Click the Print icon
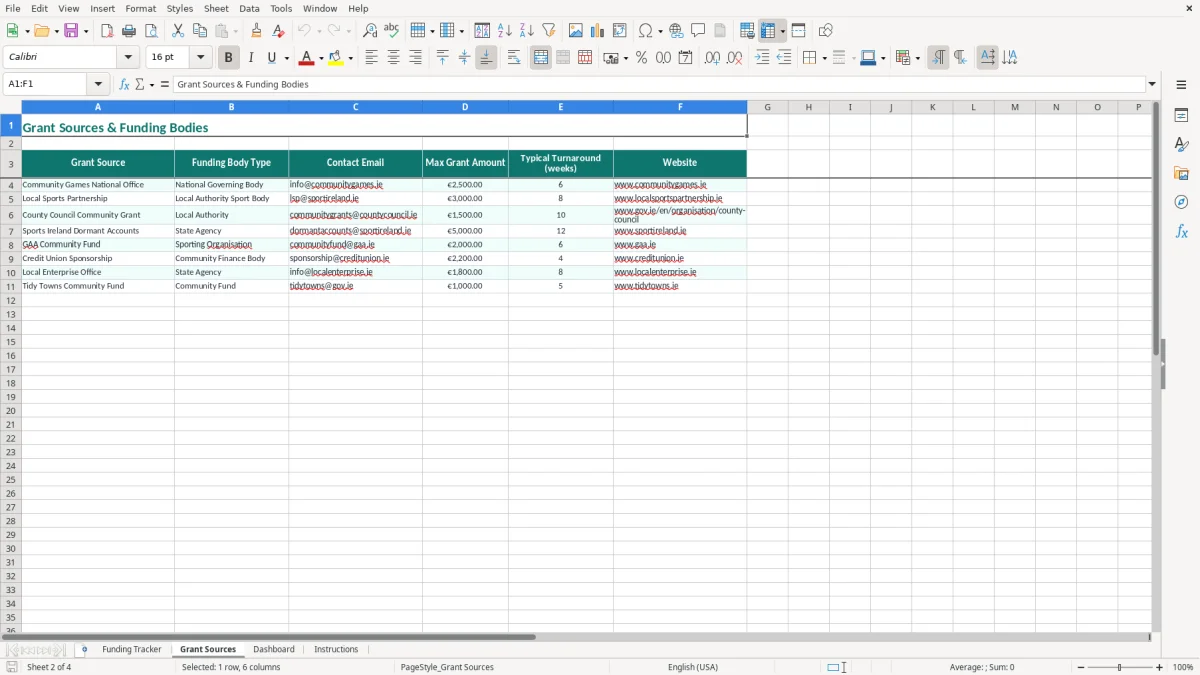 point(129,31)
